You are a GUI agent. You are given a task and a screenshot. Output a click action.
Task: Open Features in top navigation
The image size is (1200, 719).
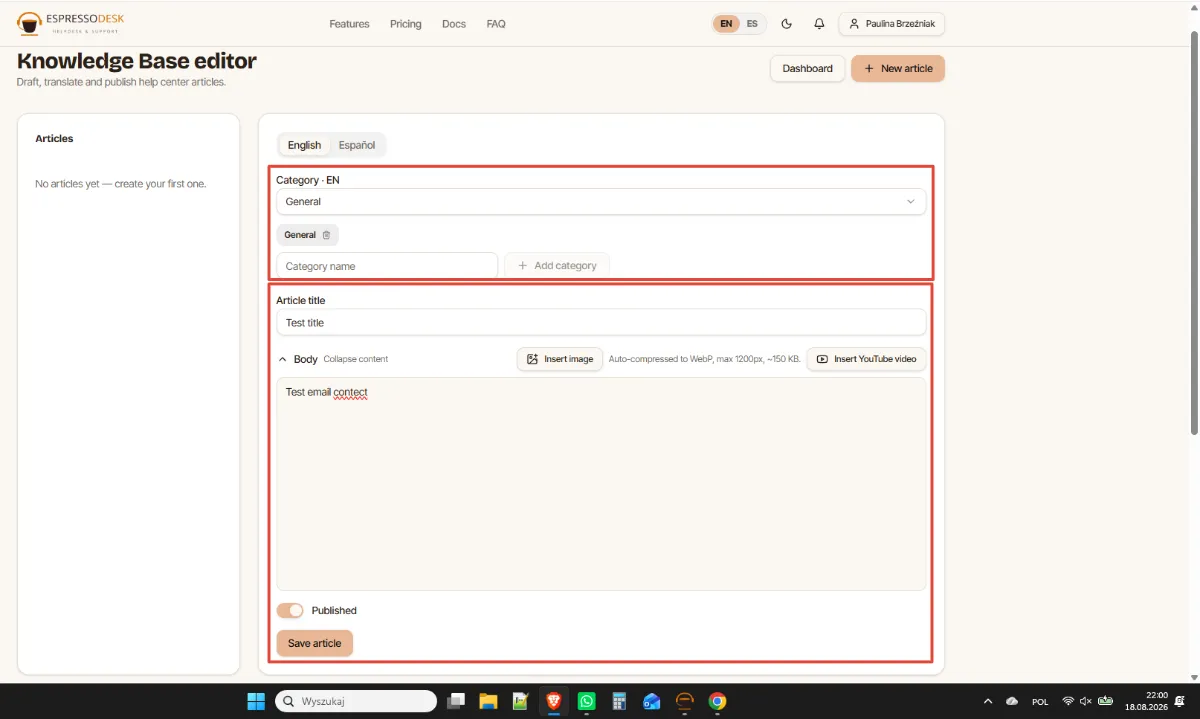pos(349,24)
